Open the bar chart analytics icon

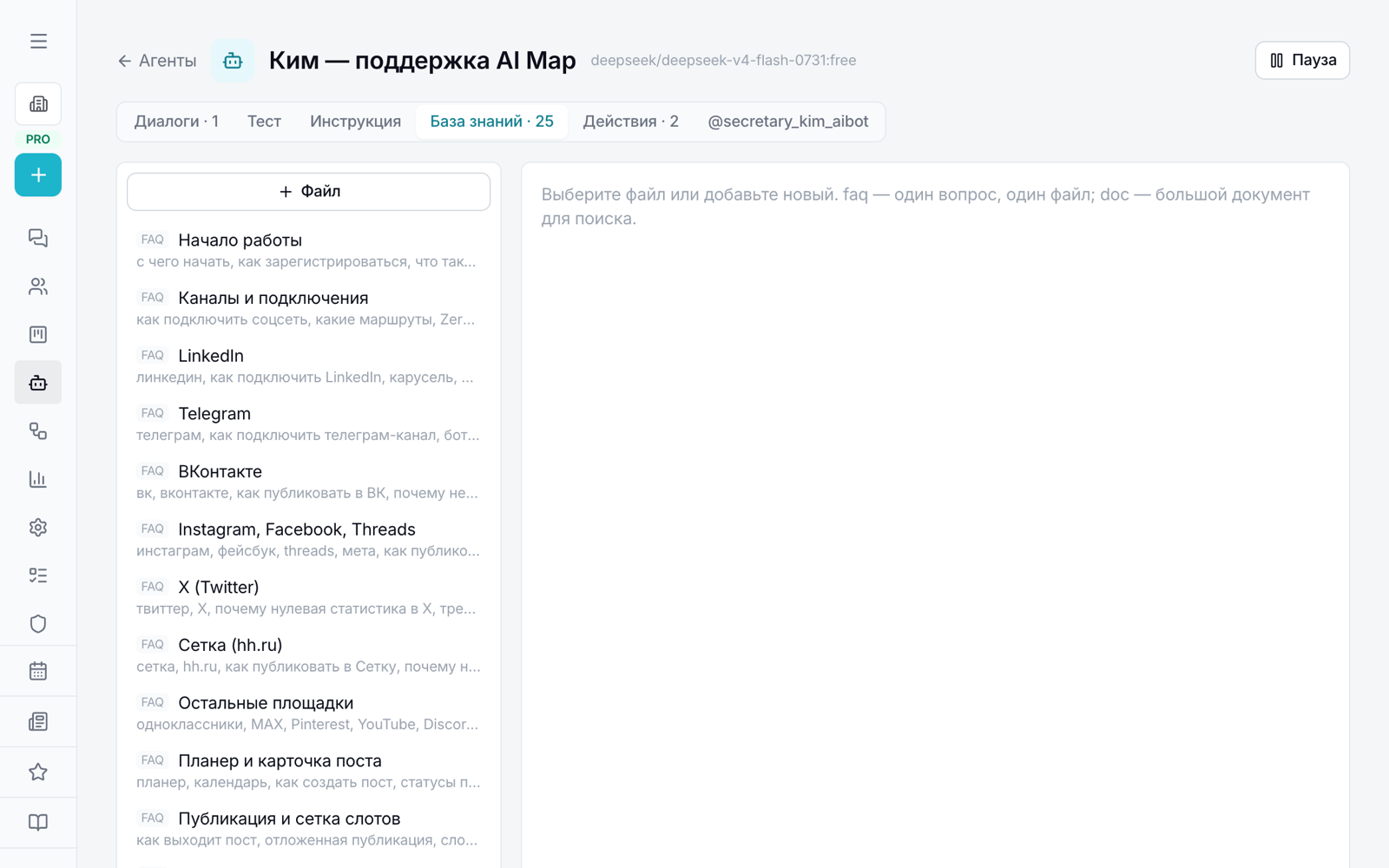point(38,479)
